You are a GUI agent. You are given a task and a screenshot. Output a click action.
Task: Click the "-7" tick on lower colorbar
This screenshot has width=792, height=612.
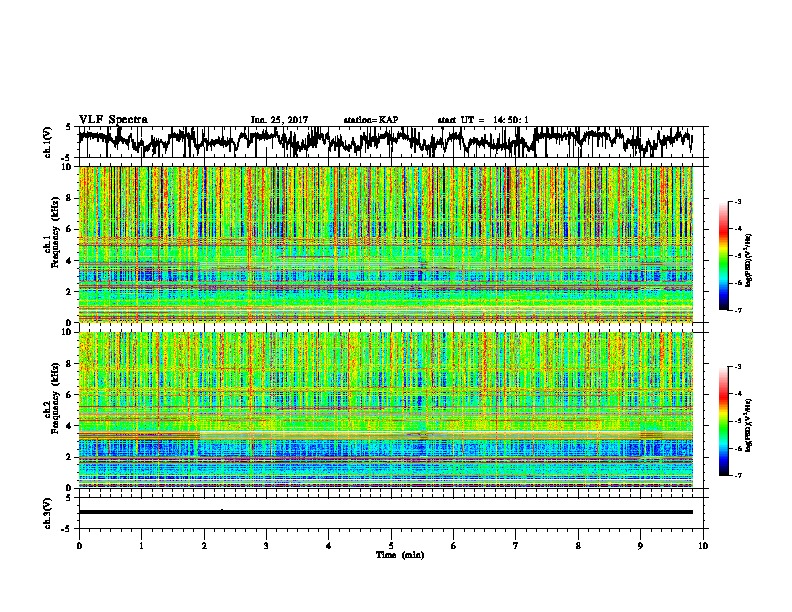pos(738,476)
